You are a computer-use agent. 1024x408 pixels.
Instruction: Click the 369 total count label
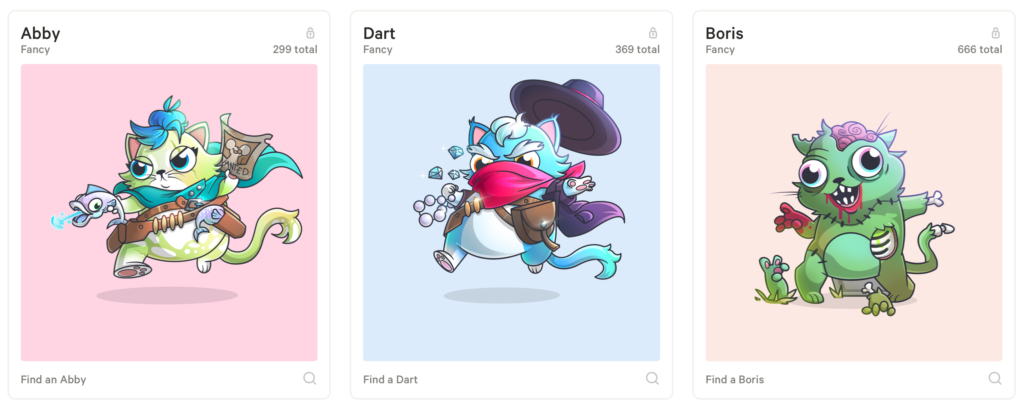coord(637,50)
